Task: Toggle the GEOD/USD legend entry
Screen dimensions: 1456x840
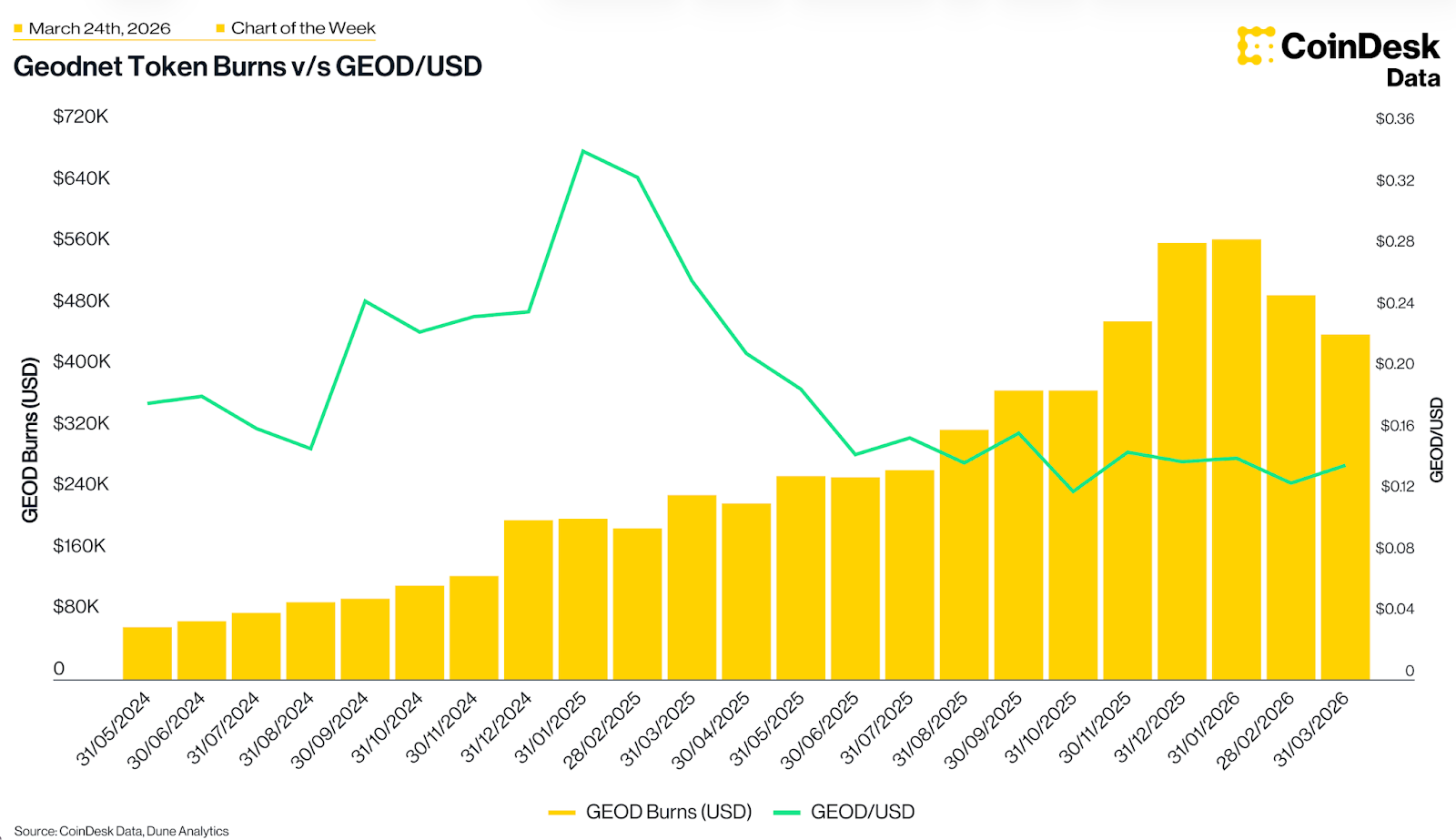Action: click(844, 812)
